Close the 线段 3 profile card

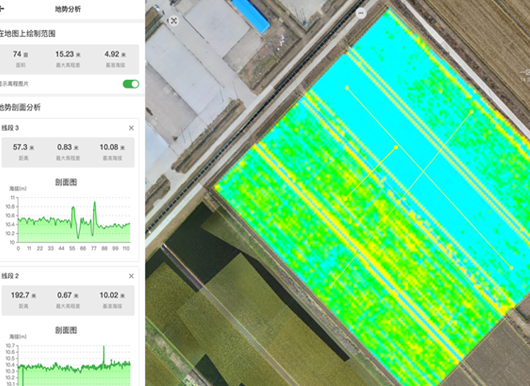click(x=131, y=128)
